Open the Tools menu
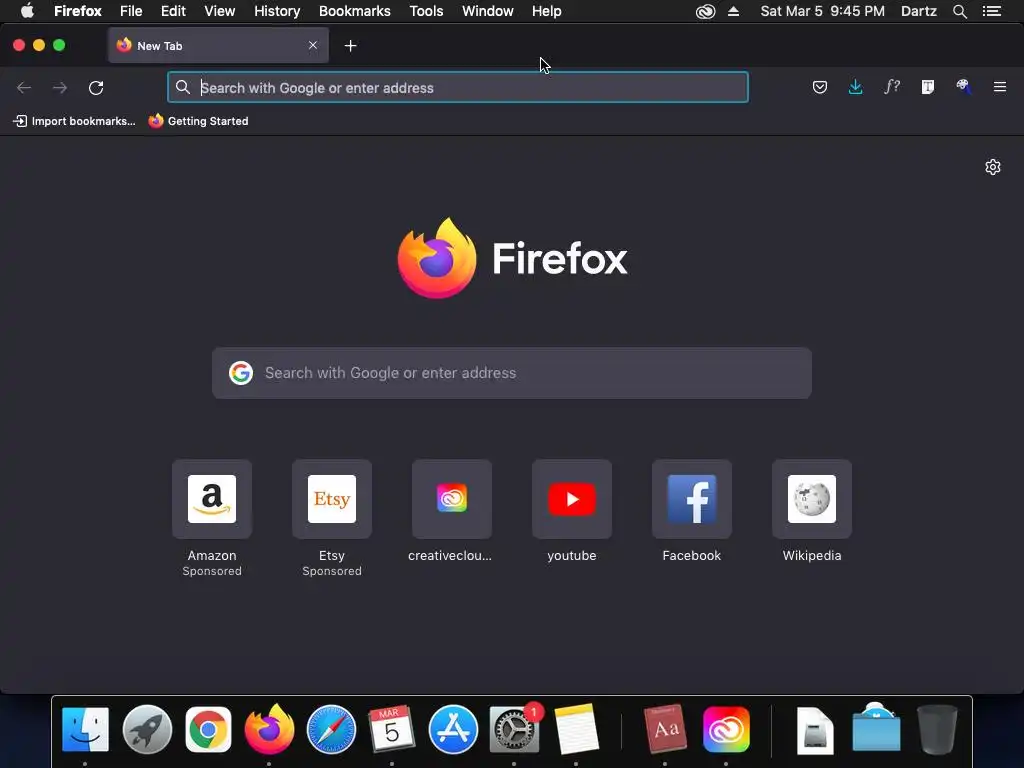This screenshot has height=768, width=1024. point(426,11)
